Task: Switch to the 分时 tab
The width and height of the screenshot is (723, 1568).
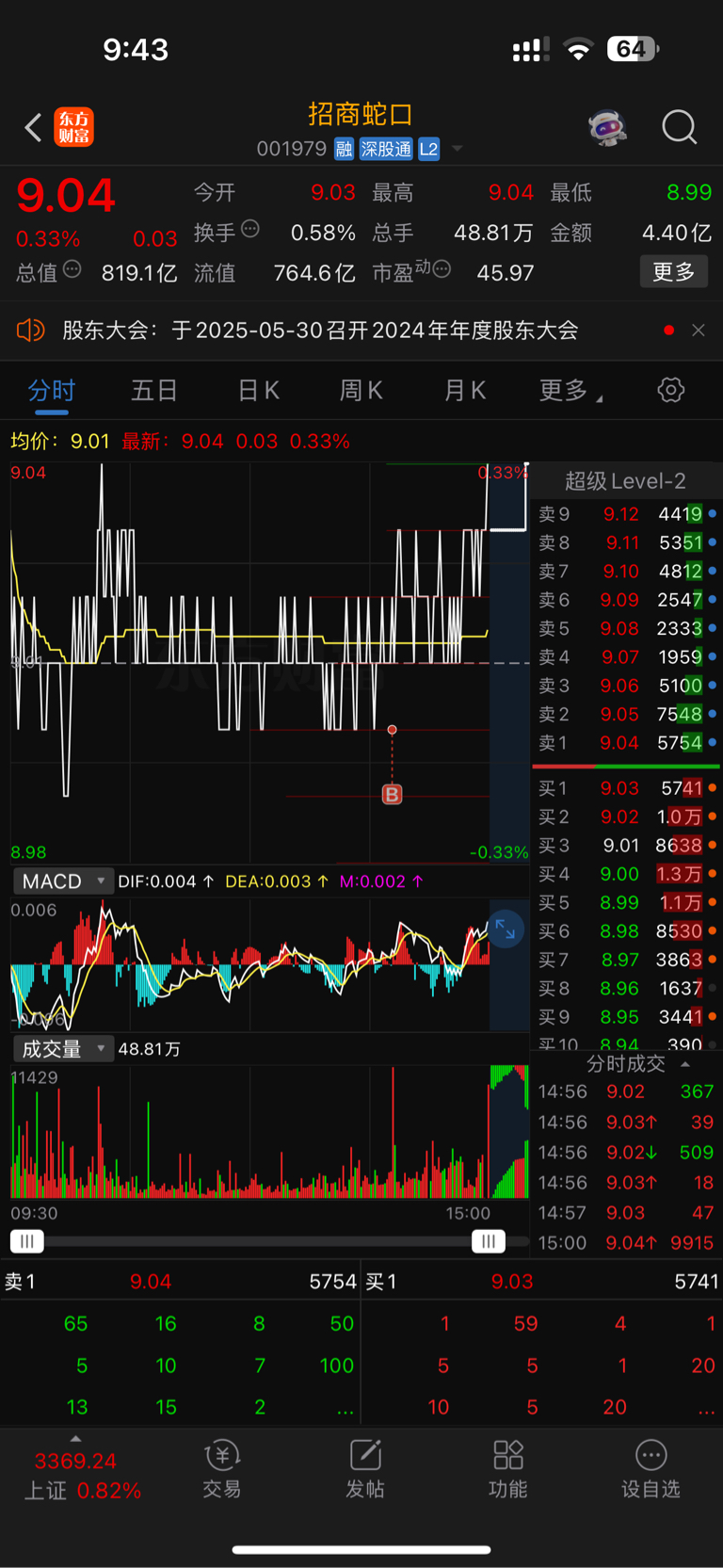Action: pos(52,391)
